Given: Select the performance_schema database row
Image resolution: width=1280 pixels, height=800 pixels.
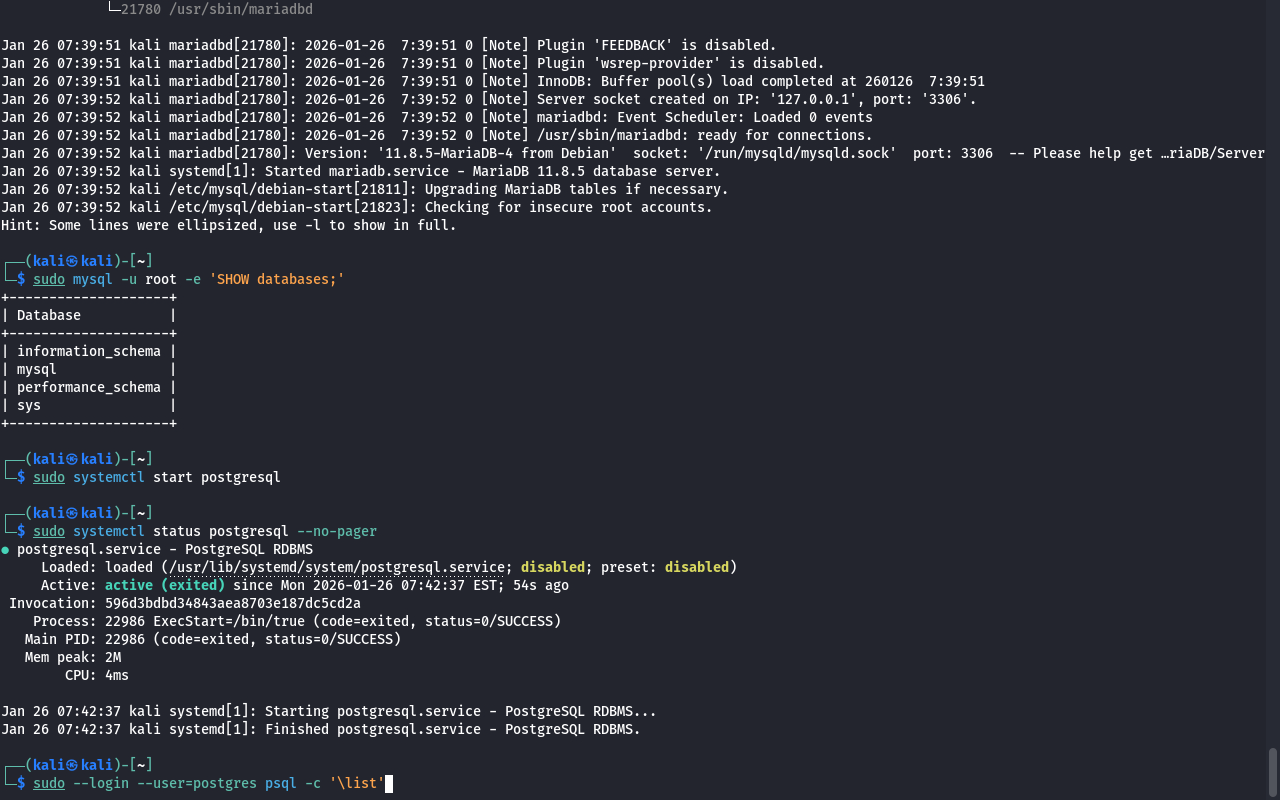Looking at the screenshot, I should [x=88, y=387].
